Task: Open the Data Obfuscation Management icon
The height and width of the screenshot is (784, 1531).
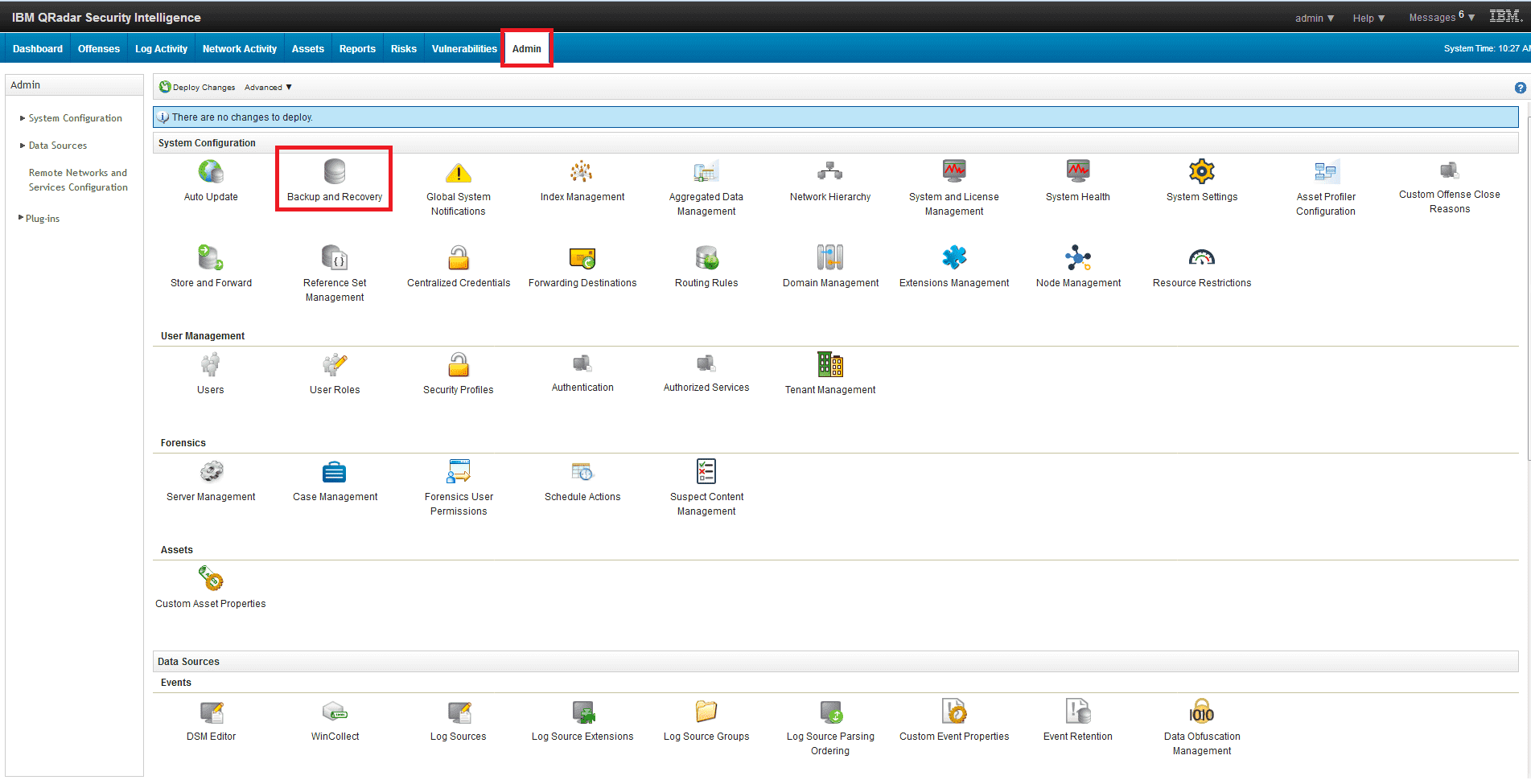Action: [1201, 712]
